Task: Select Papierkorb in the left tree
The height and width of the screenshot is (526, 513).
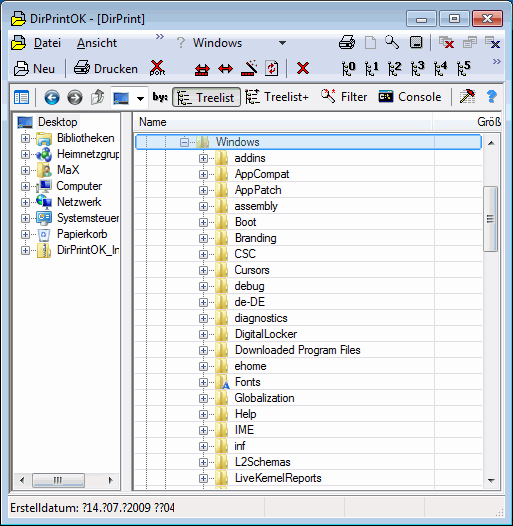Action: [82, 234]
